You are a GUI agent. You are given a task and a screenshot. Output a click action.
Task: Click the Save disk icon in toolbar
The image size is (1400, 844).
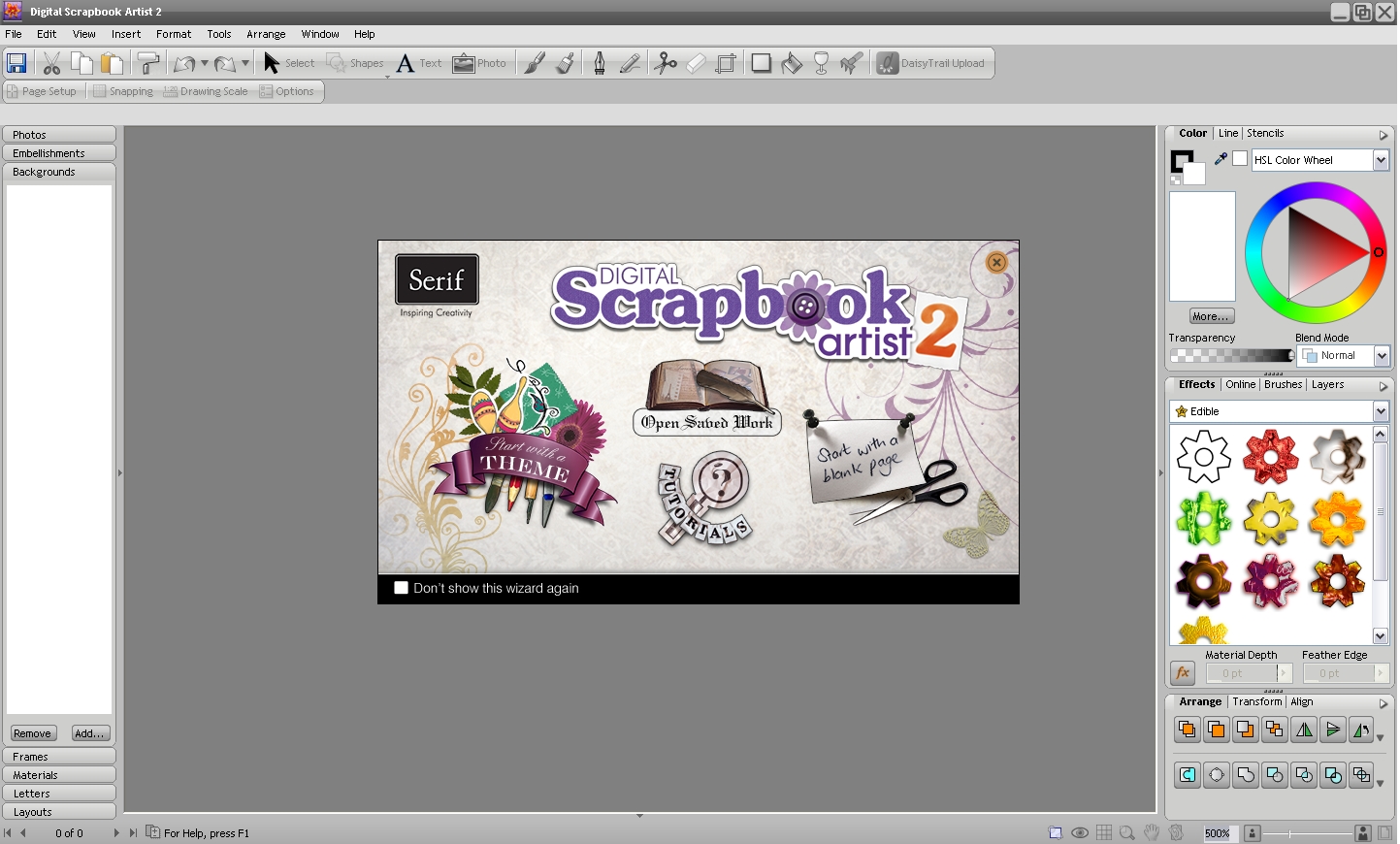click(x=16, y=64)
